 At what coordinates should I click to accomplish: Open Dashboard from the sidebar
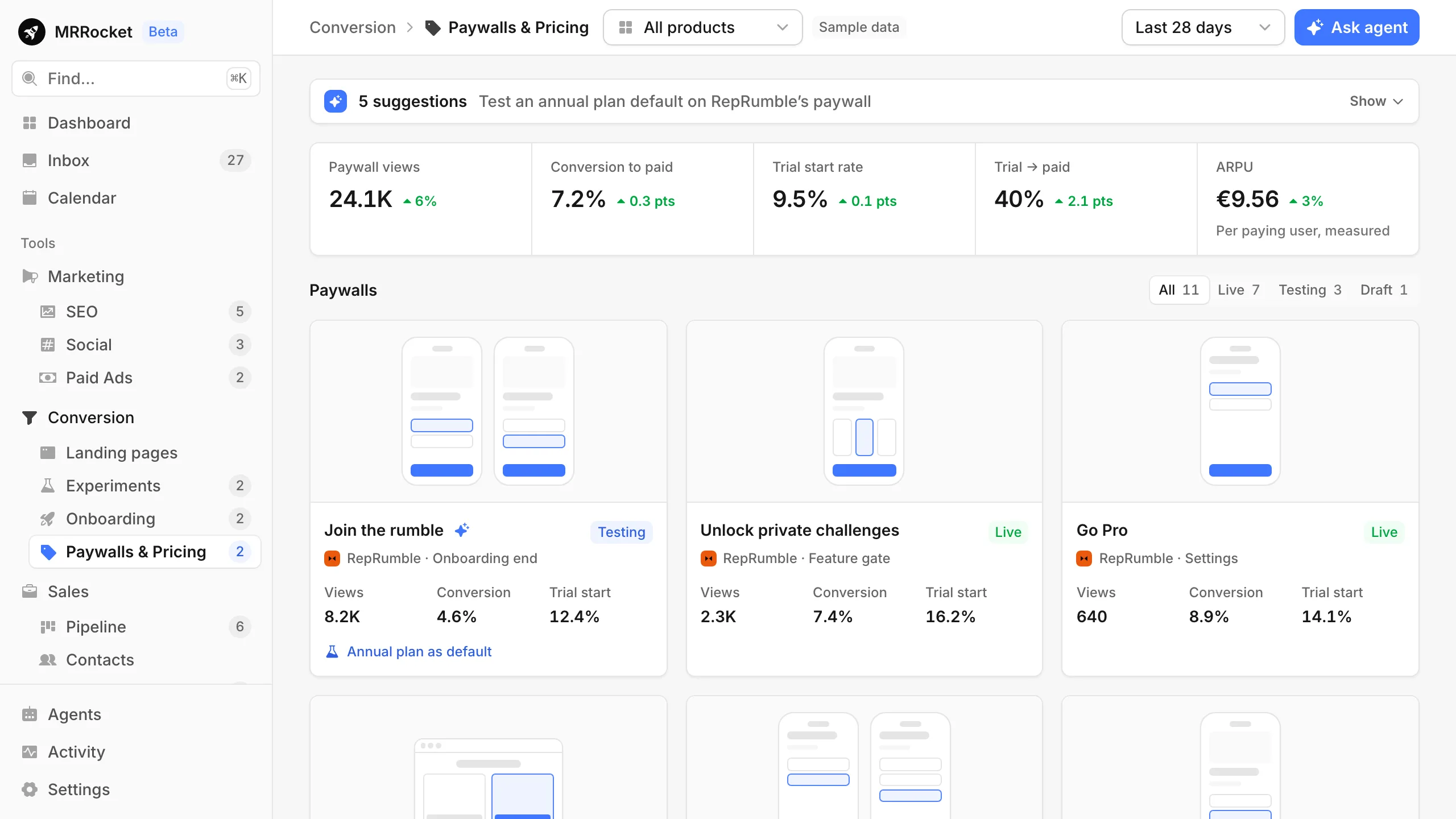coord(136,123)
